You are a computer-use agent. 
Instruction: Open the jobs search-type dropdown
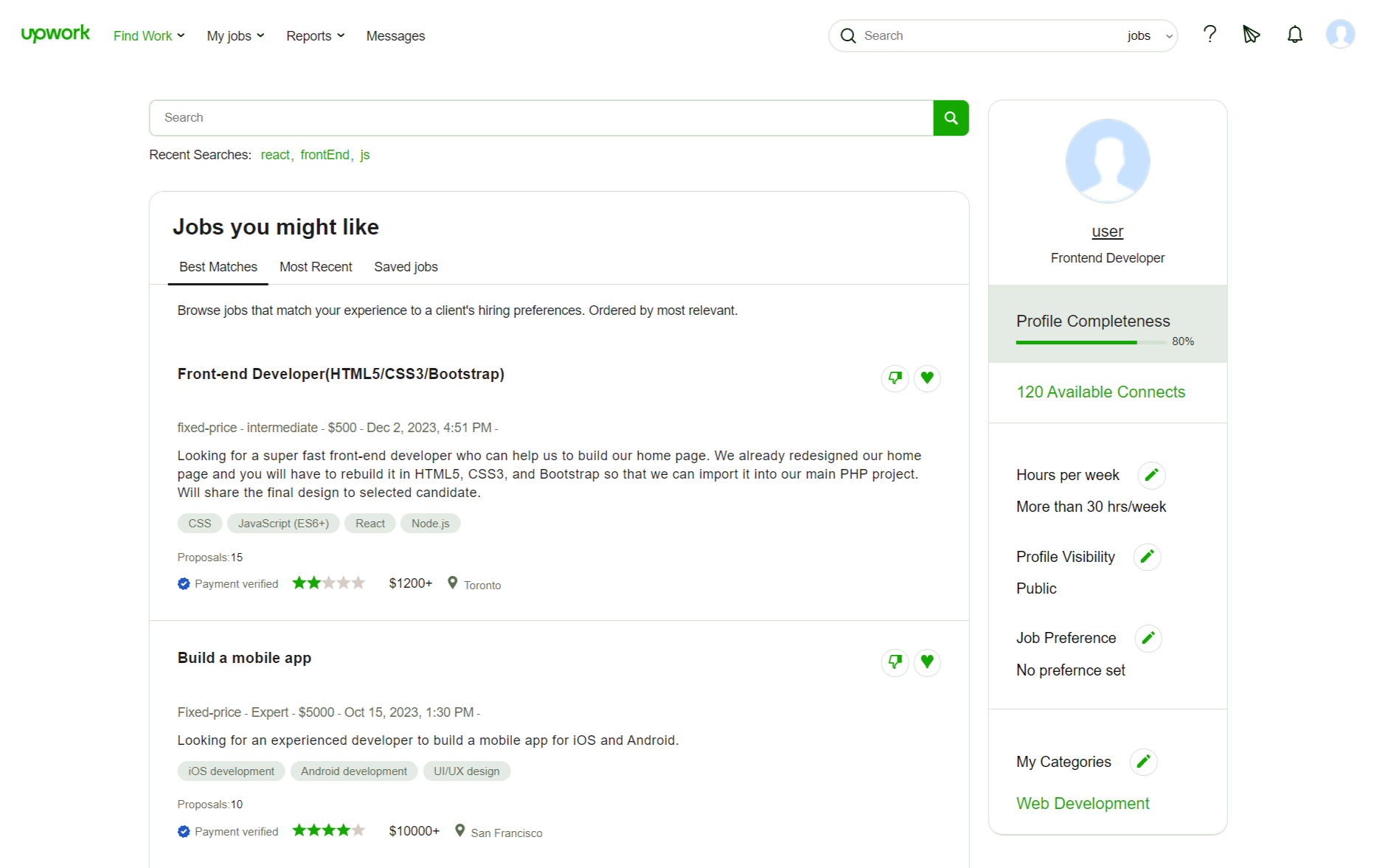(x=1149, y=36)
